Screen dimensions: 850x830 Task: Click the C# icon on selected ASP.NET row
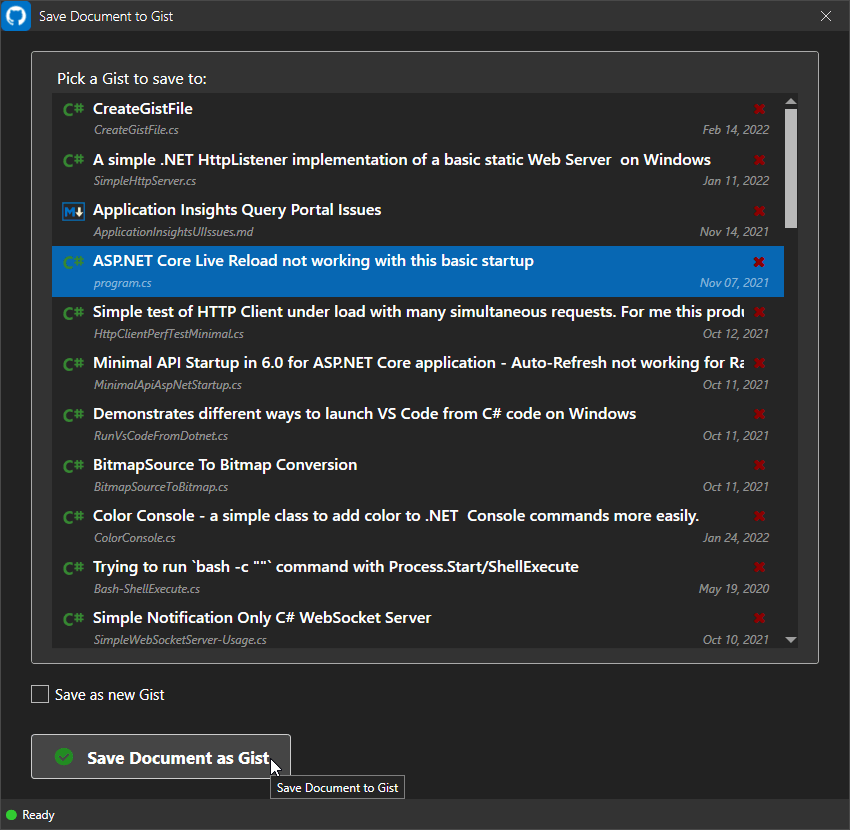tap(73, 262)
